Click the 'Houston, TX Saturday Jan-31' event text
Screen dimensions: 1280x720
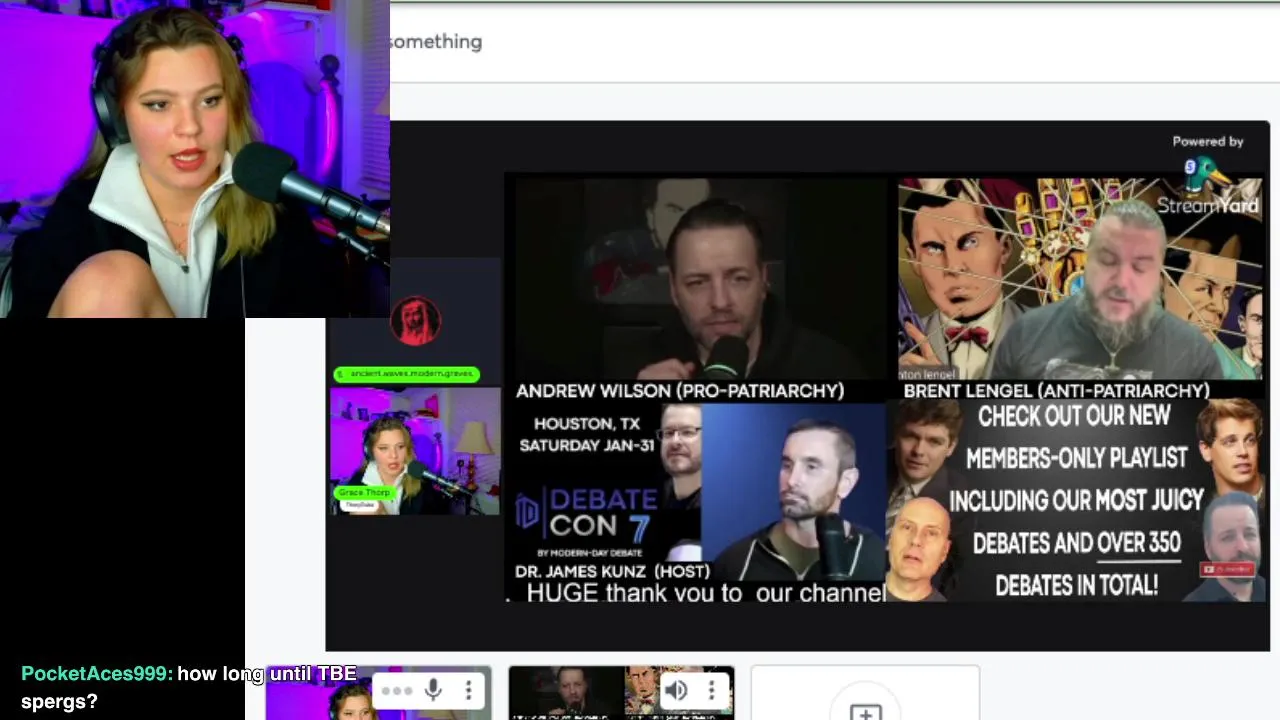pyautogui.click(x=587, y=435)
